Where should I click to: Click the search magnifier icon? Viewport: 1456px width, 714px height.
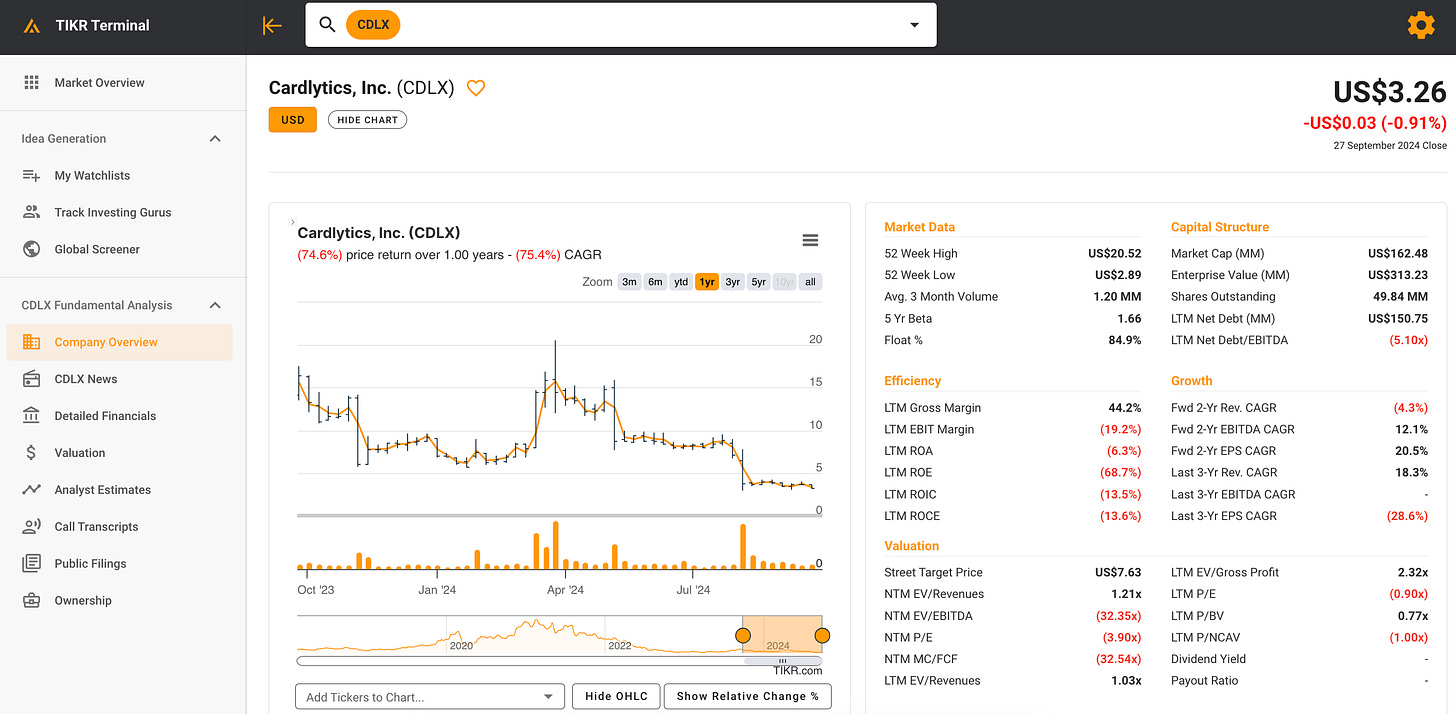coord(327,25)
